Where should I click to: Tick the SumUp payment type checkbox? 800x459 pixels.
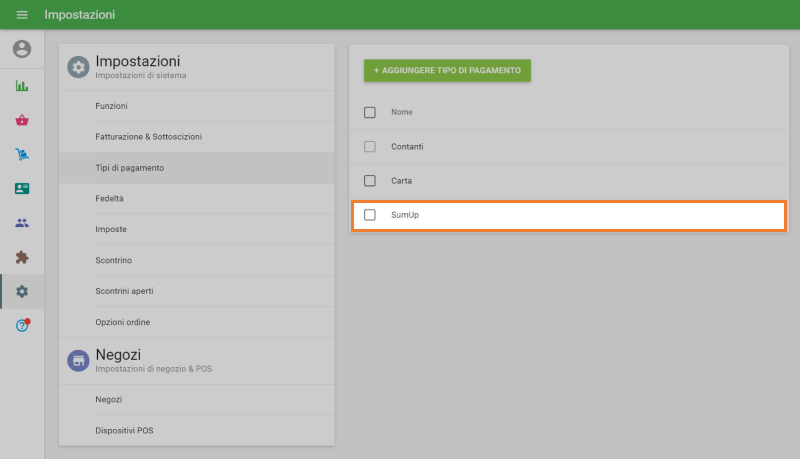[370, 215]
